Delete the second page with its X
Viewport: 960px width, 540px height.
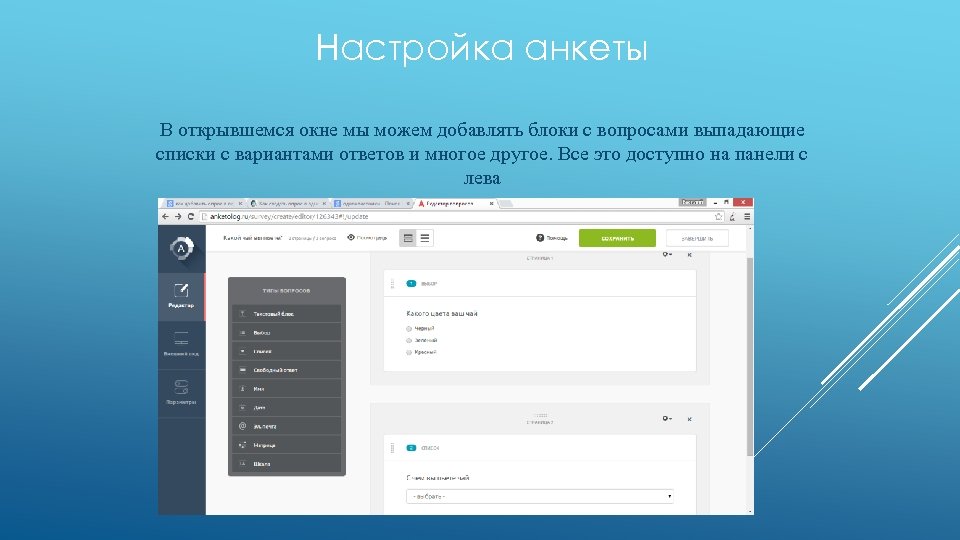click(689, 419)
